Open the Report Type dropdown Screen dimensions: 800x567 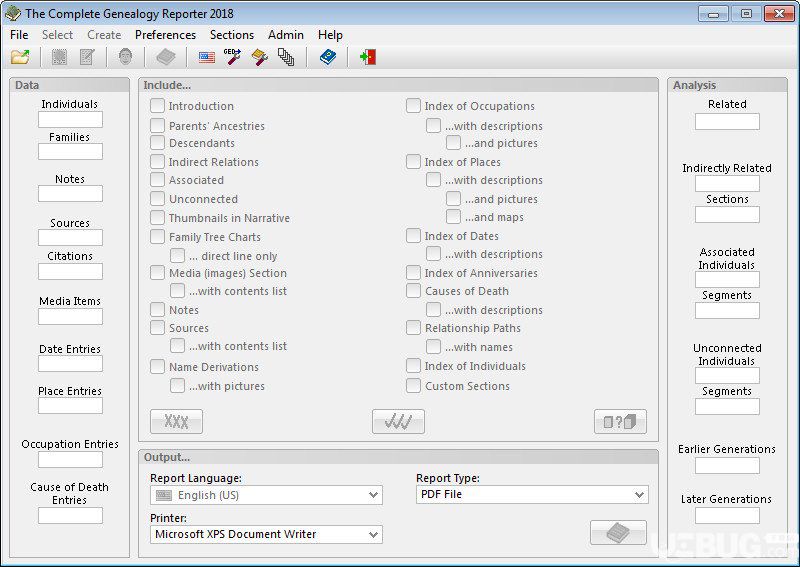(532, 494)
